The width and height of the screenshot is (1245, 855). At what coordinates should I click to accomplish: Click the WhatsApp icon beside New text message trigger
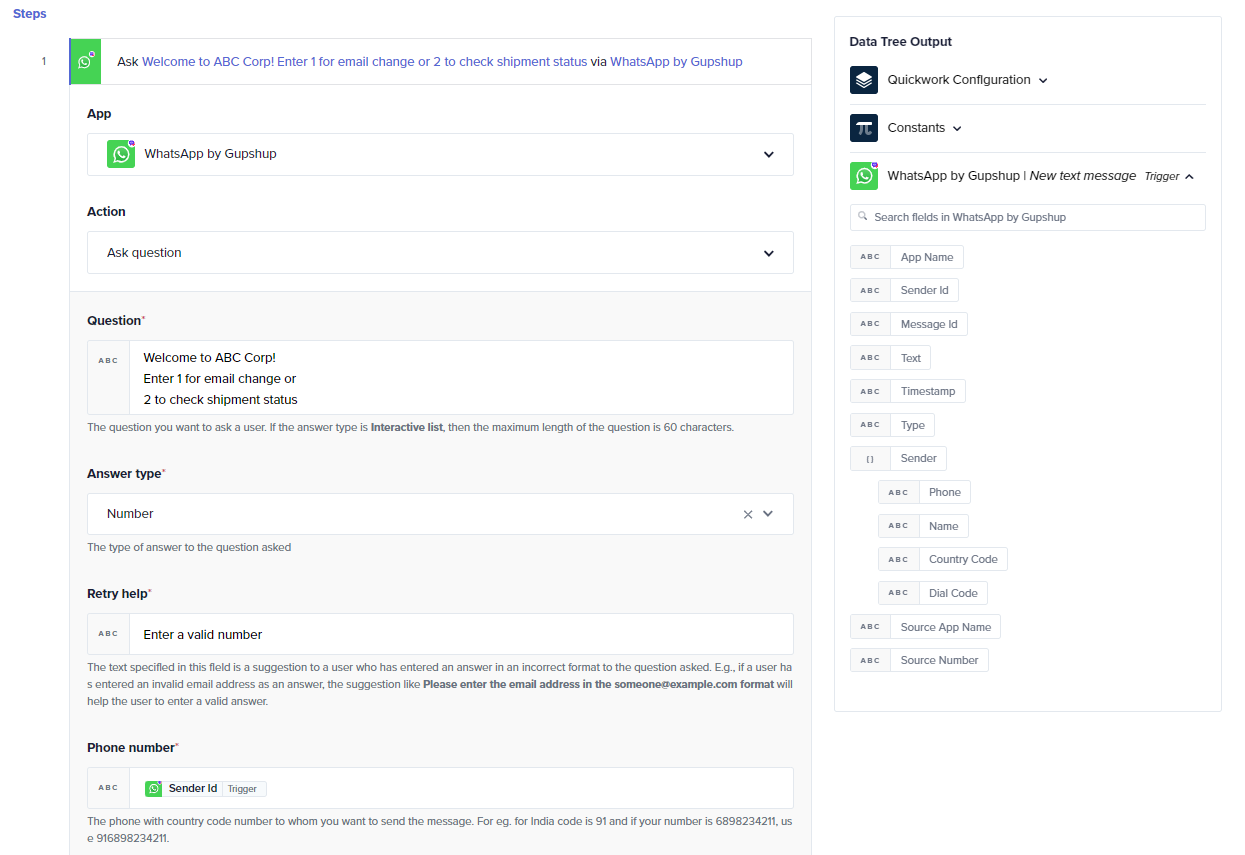pos(864,176)
